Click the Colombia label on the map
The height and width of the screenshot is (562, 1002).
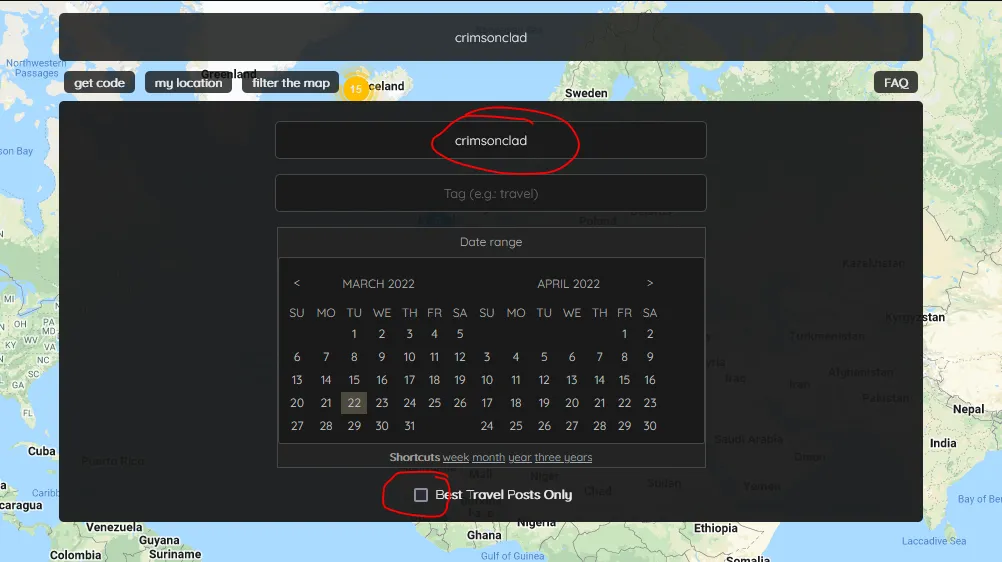tap(75, 555)
